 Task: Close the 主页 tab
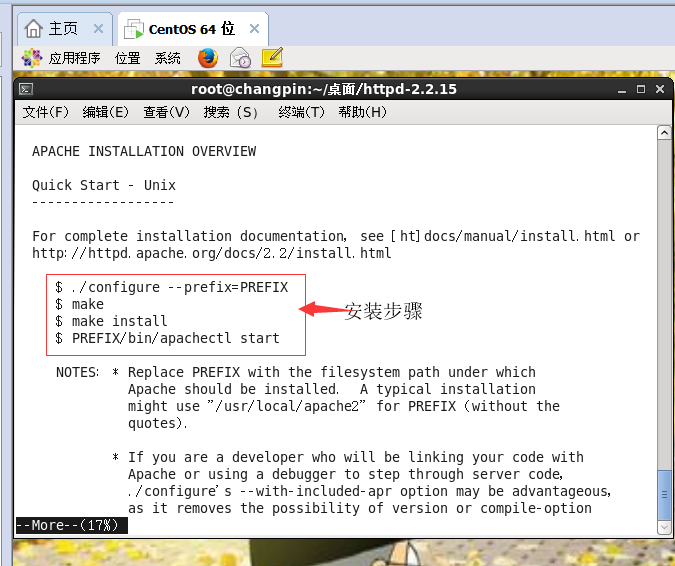click(98, 29)
